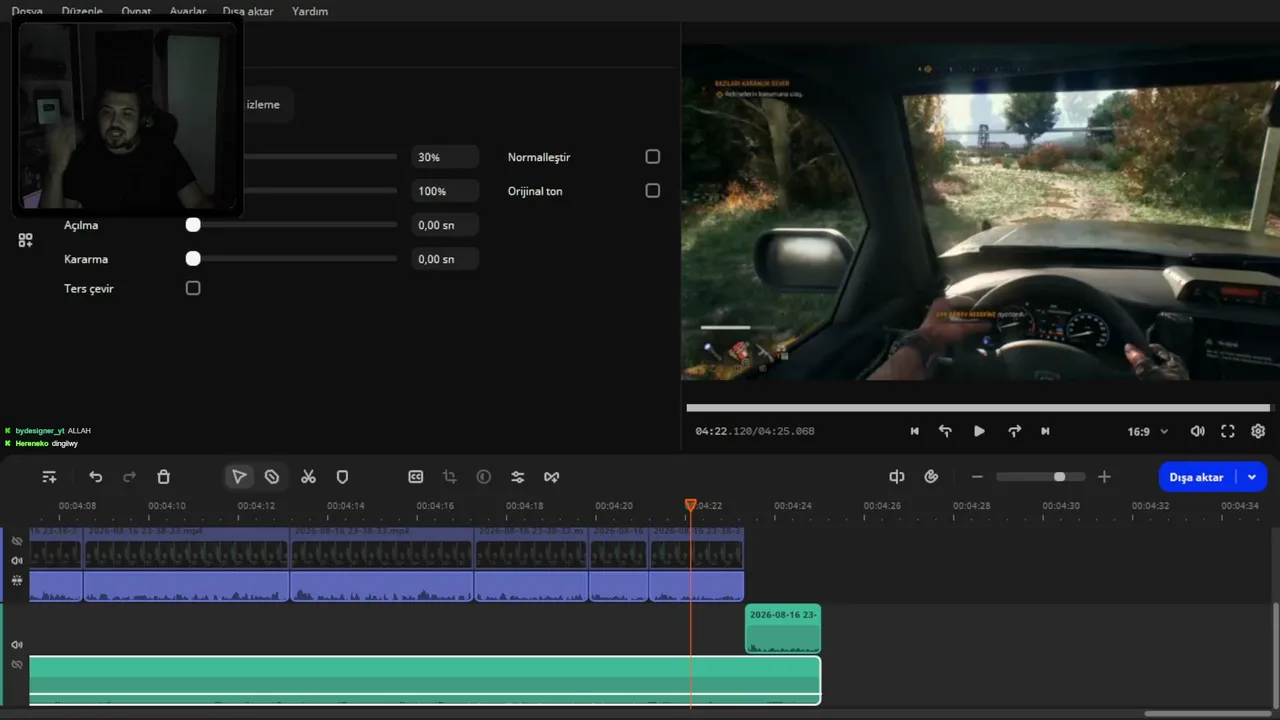
Task: Click the timecode 04:22.120/04:25.068
Action: (755, 432)
